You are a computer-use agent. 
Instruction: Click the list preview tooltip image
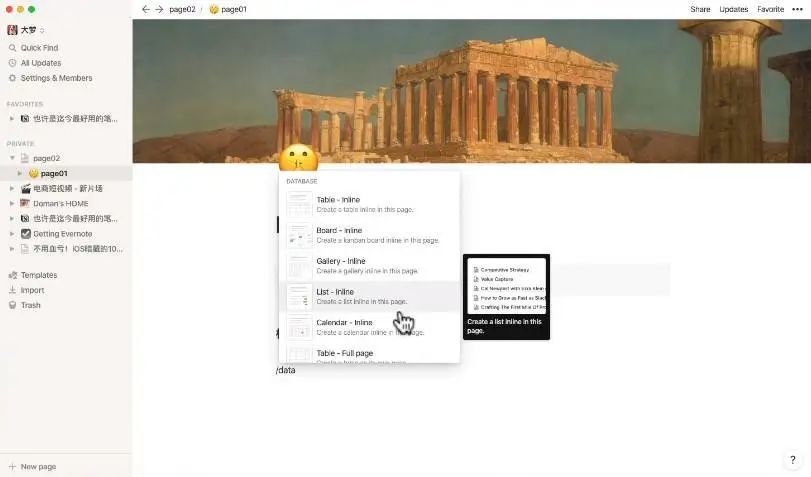point(506,286)
